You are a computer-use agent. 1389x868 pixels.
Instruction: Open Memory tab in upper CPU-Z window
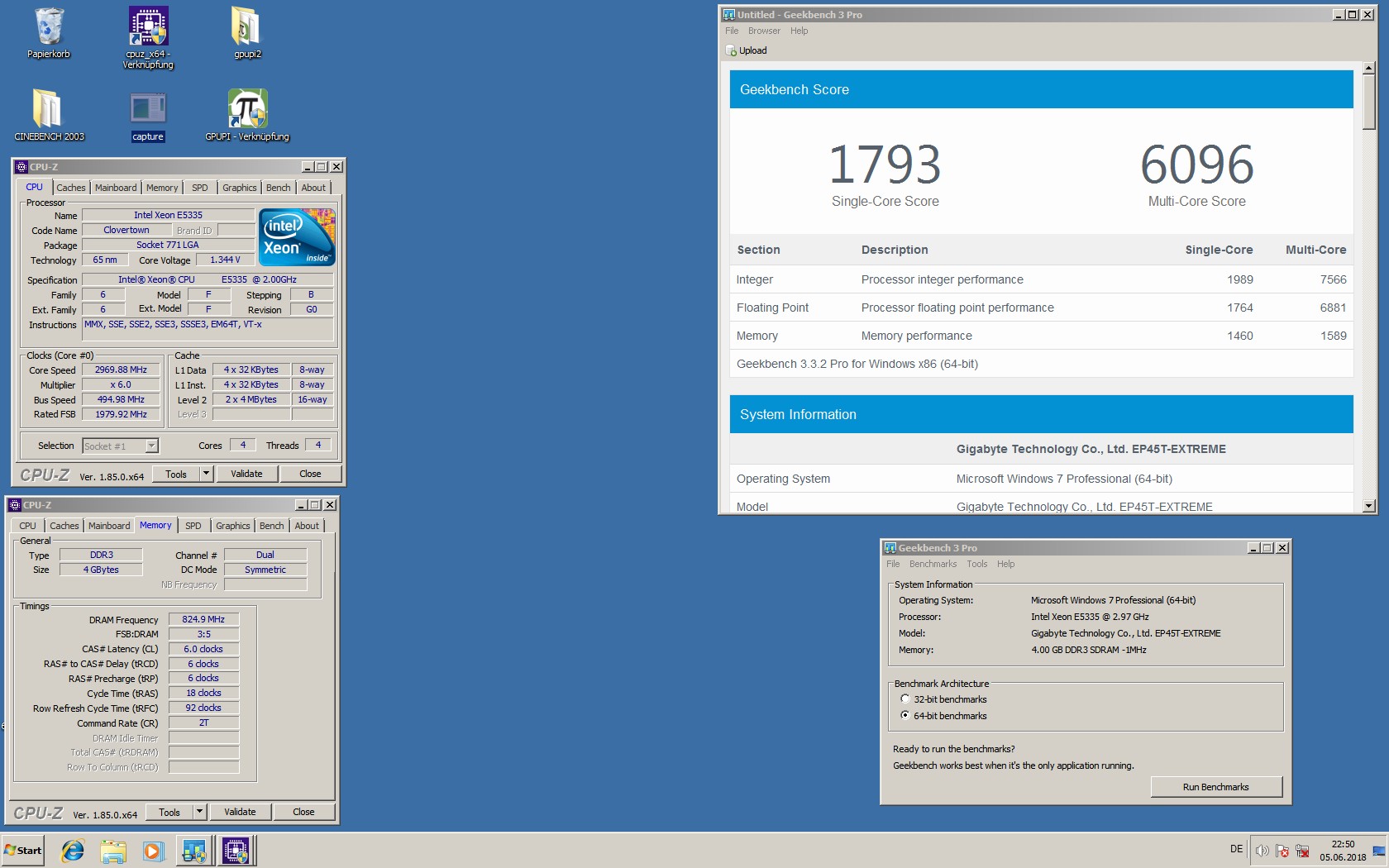162,188
